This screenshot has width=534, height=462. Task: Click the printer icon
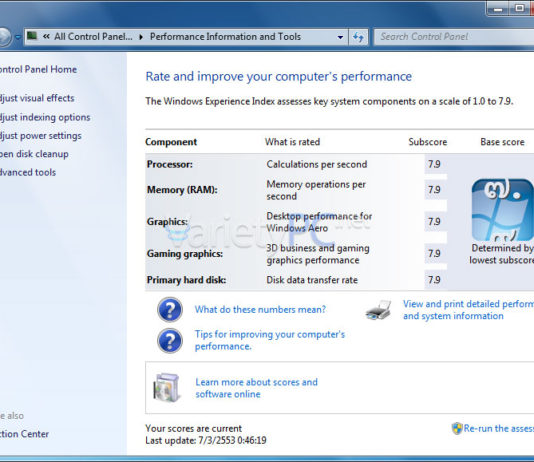pyautogui.click(x=378, y=310)
